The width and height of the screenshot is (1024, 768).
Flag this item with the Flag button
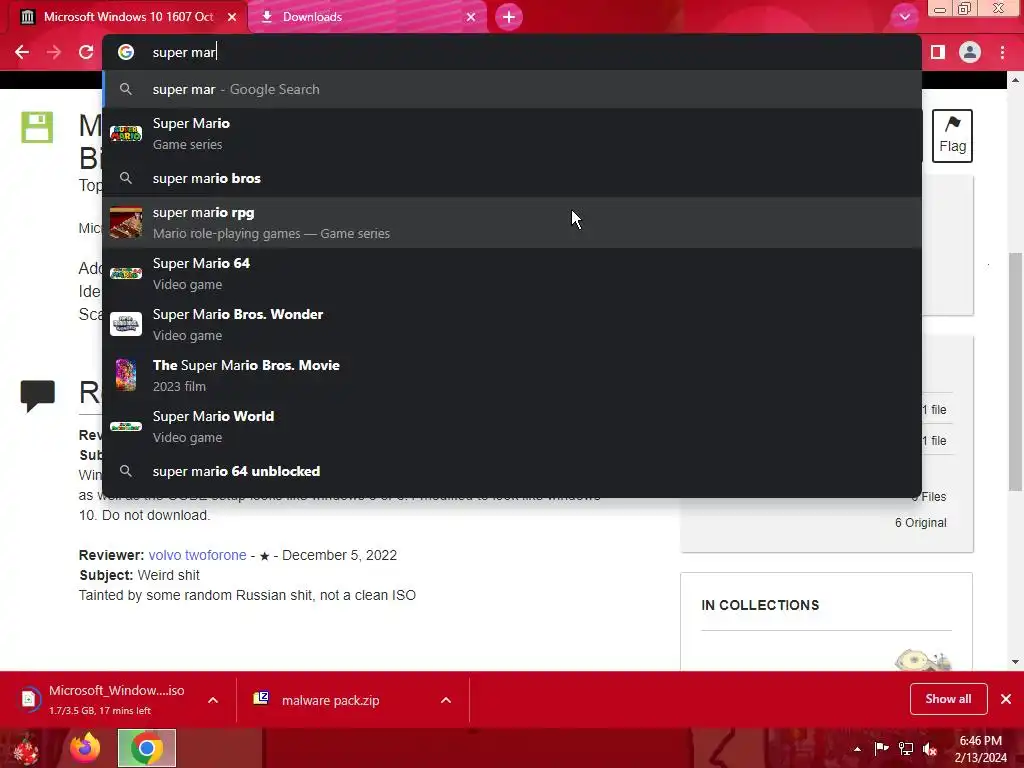pyautogui.click(x=952, y=136)
